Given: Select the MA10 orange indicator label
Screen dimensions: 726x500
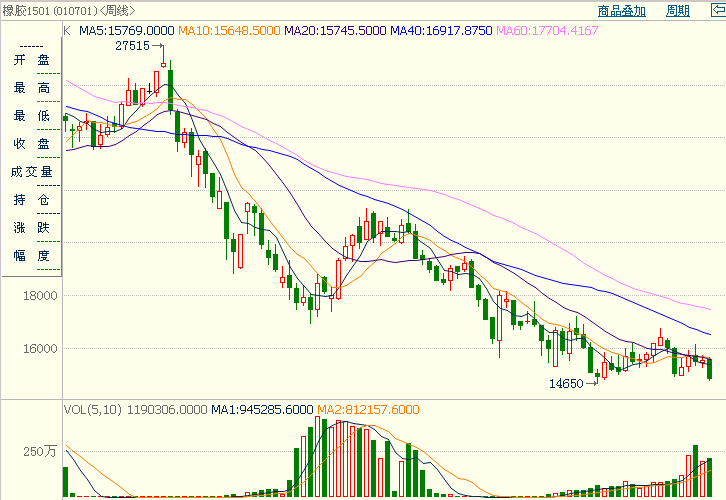Looking at the screenshot, I should click(228, 31).
